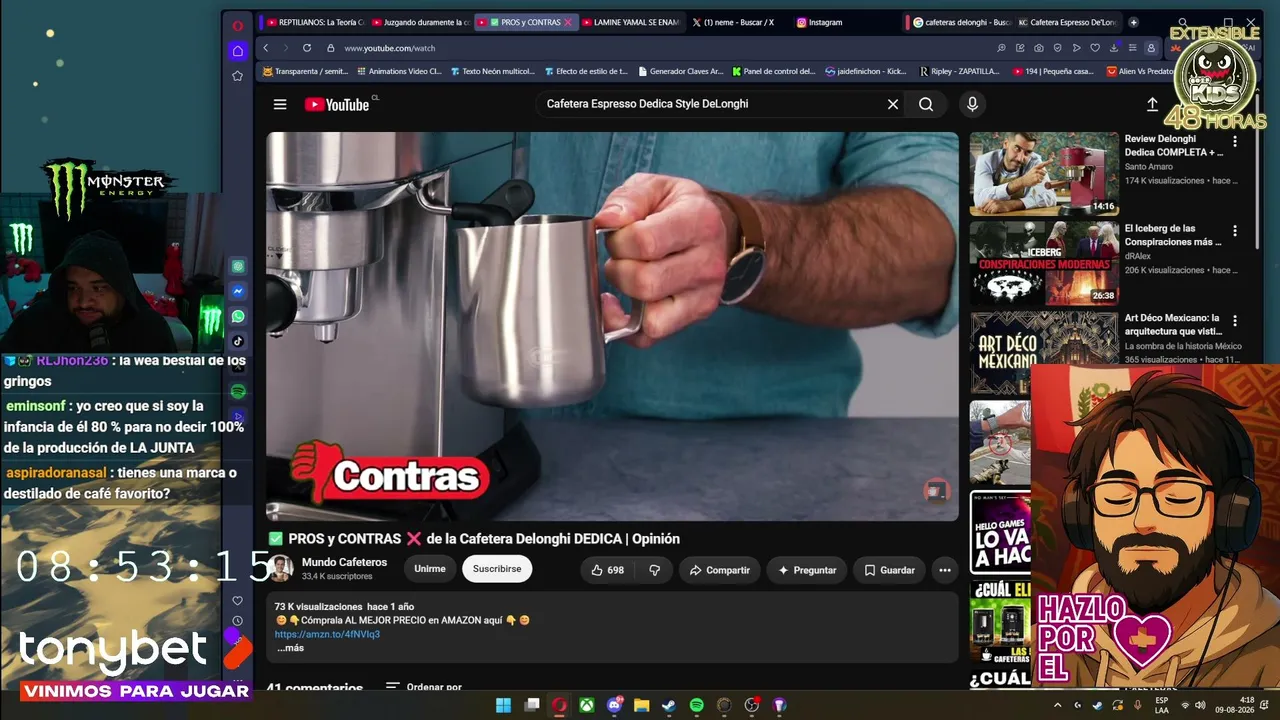The image size is (1280, 720).
Task: Like the video with 698 likes
Action: pyautogui.click(x=606, y=570)
